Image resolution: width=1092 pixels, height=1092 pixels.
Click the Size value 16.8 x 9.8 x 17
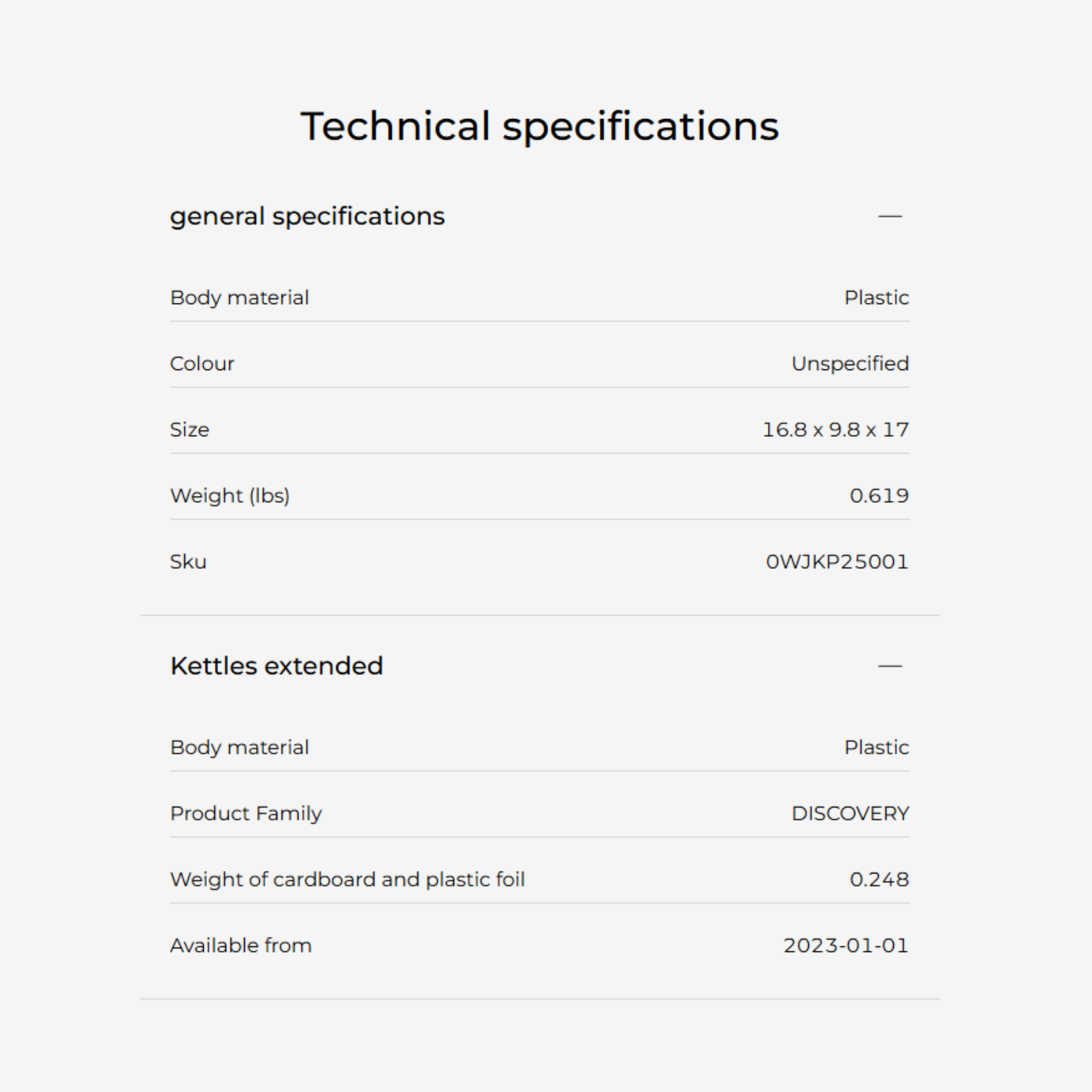836,430
